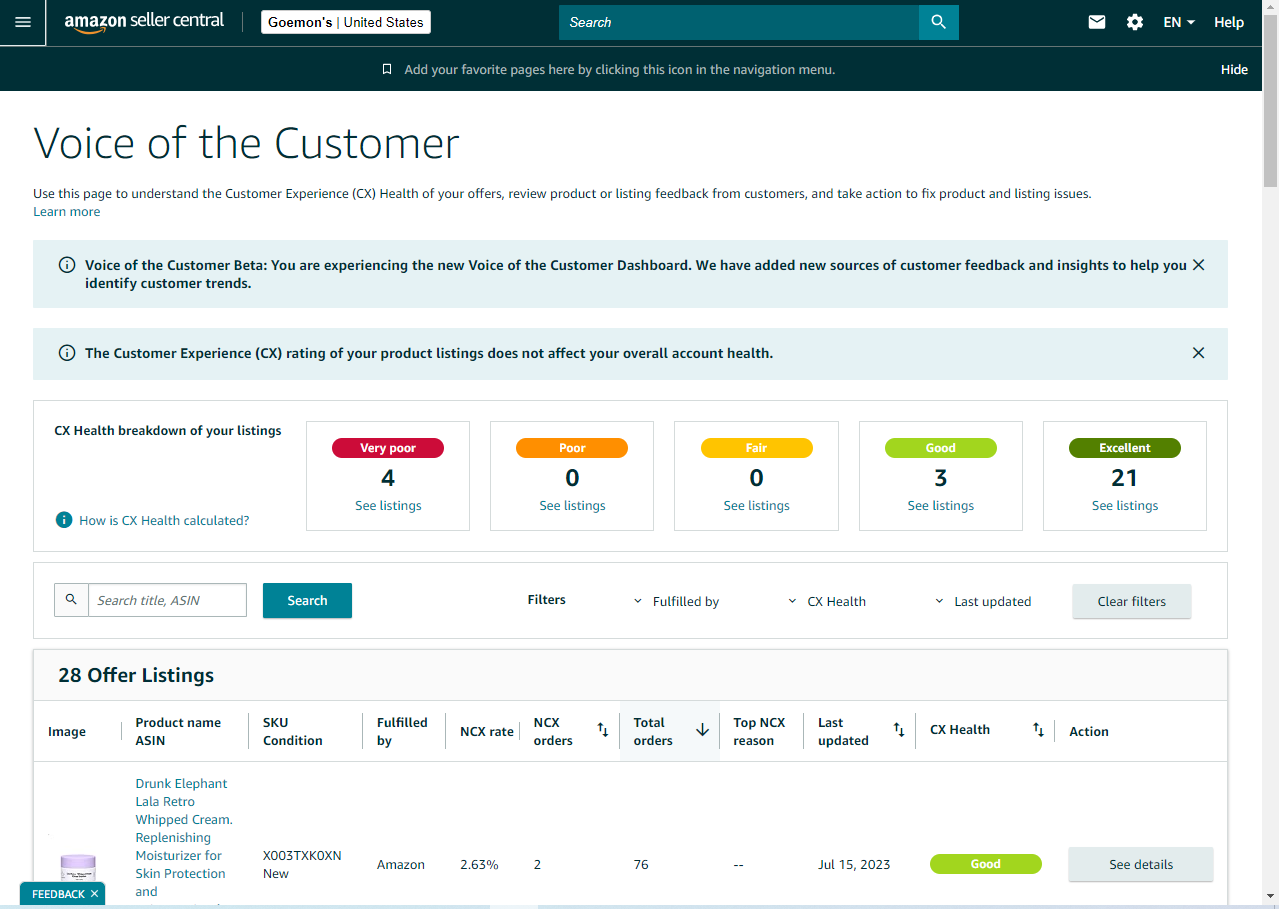
Task: Click Clear filters
Action: 1132,601
